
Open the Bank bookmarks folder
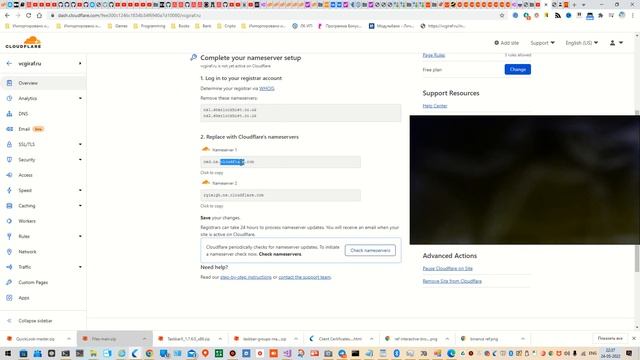203,26
